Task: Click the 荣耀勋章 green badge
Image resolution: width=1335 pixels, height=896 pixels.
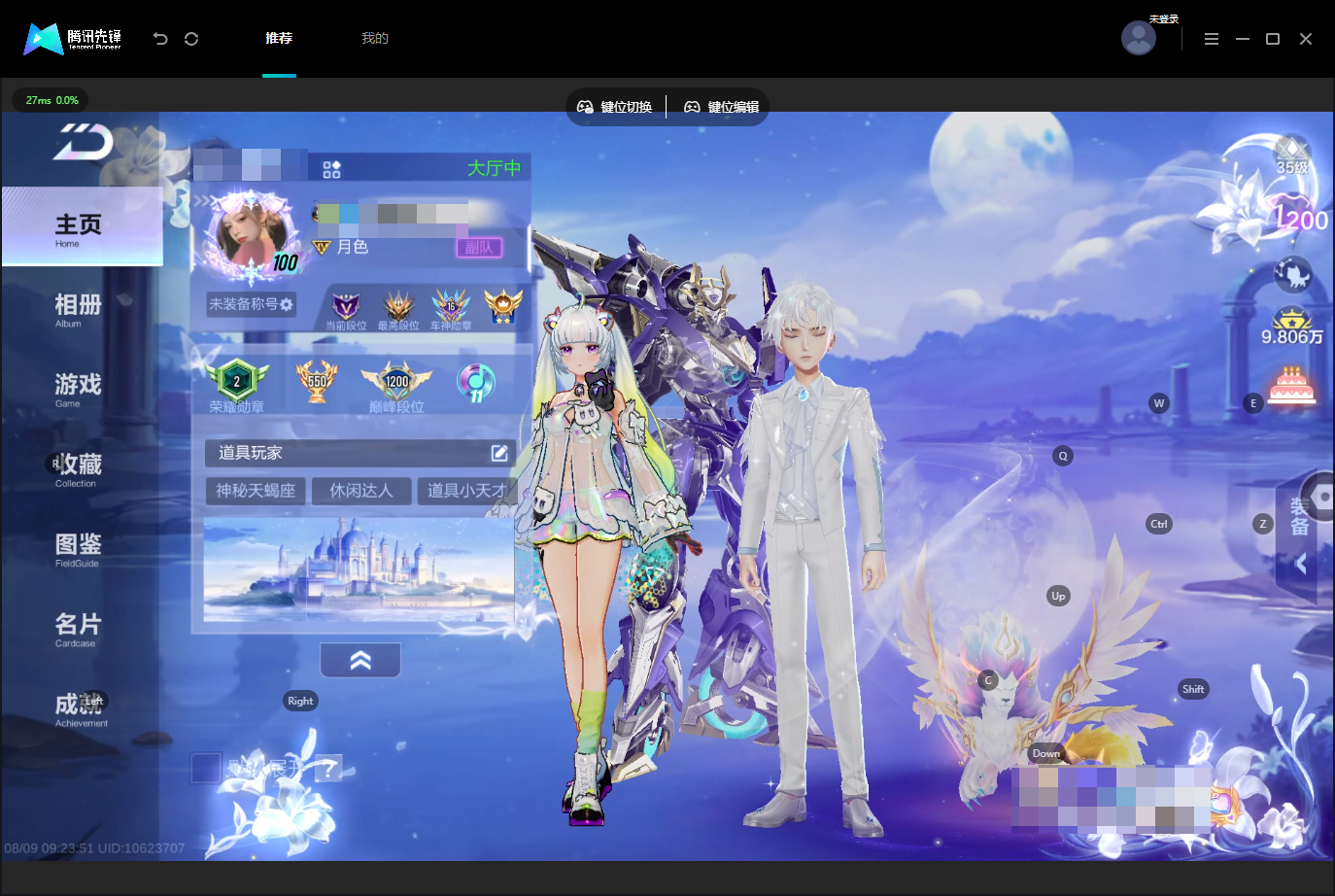Action: coord(237,386)
